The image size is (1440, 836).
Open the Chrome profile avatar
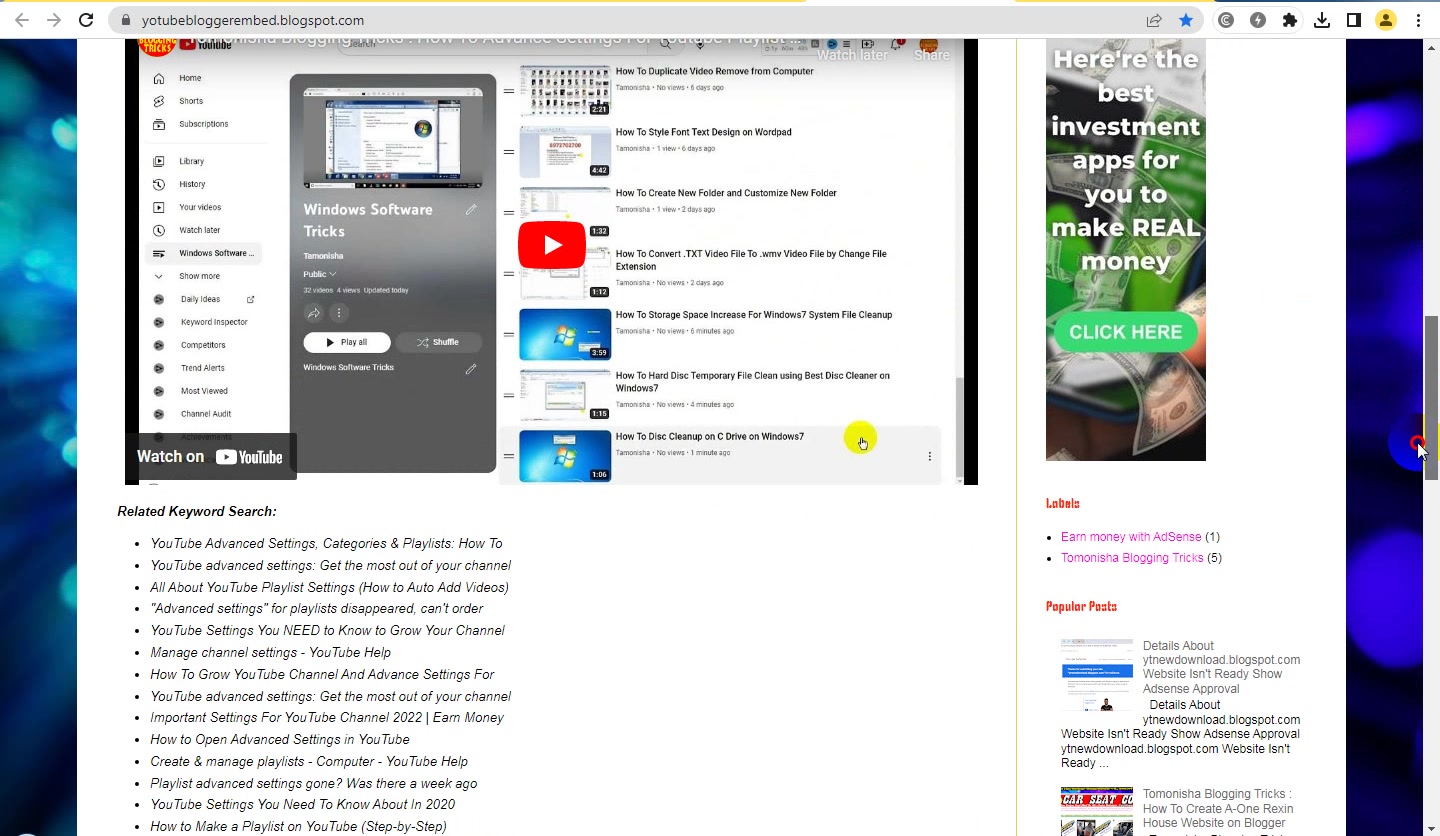1386,20
